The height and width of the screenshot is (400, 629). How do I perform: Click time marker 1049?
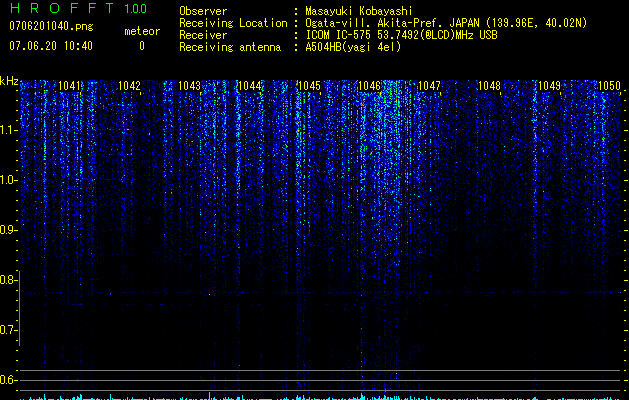pos(550,86)
